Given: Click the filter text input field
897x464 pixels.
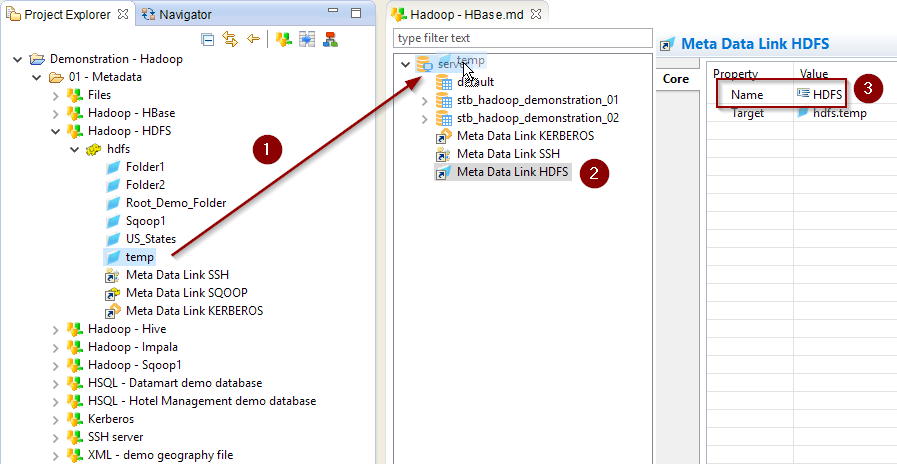Looking at the screenshot, I should [x=522, y=38].
